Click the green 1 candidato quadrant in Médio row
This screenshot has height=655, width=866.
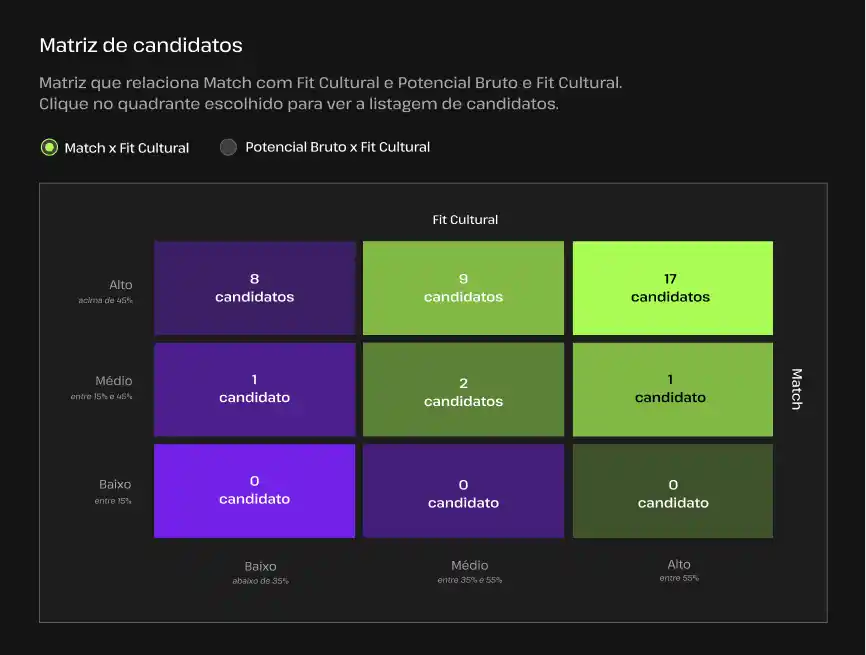click(x=672, y=389)
